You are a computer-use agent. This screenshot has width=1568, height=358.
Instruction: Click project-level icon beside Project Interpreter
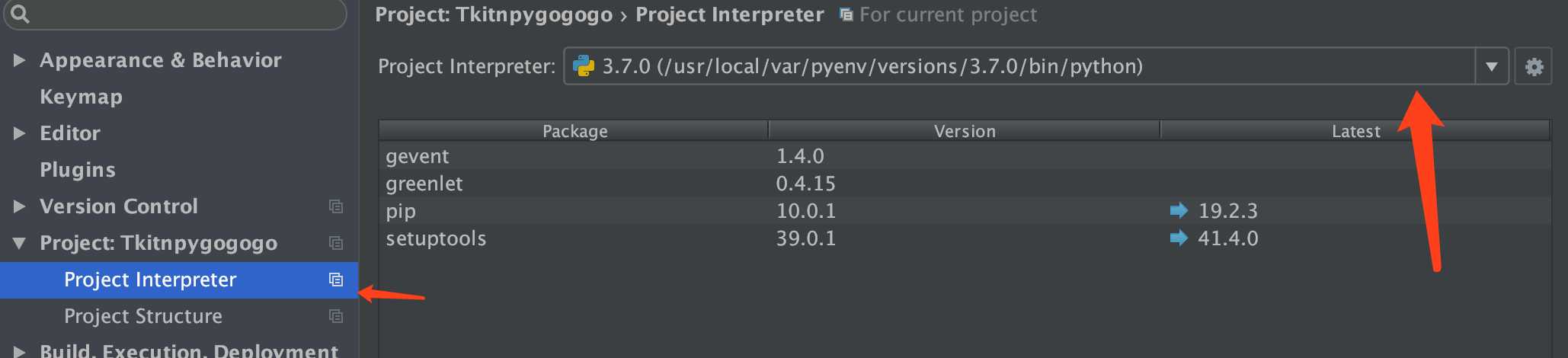335,280
